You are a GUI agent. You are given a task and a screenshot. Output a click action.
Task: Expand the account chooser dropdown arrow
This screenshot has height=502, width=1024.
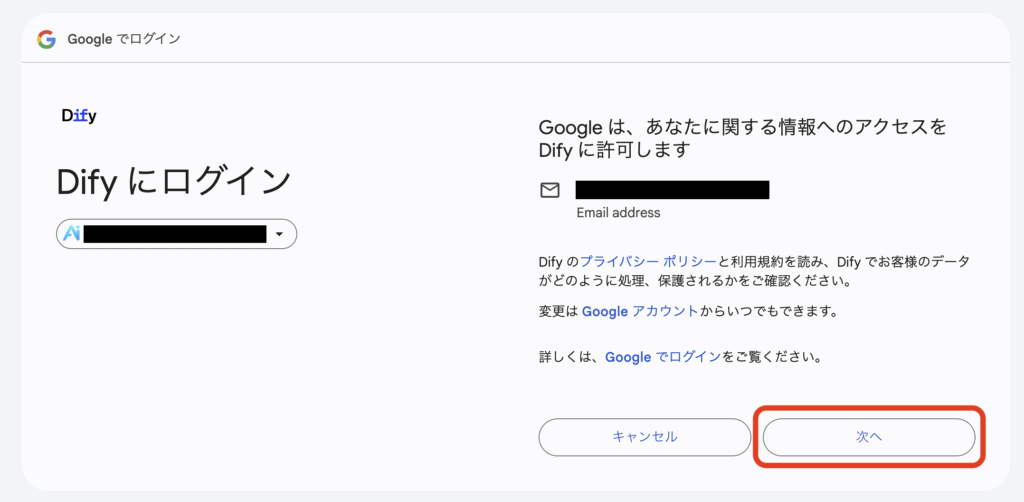pyautogui.click(x=280, y=234)
